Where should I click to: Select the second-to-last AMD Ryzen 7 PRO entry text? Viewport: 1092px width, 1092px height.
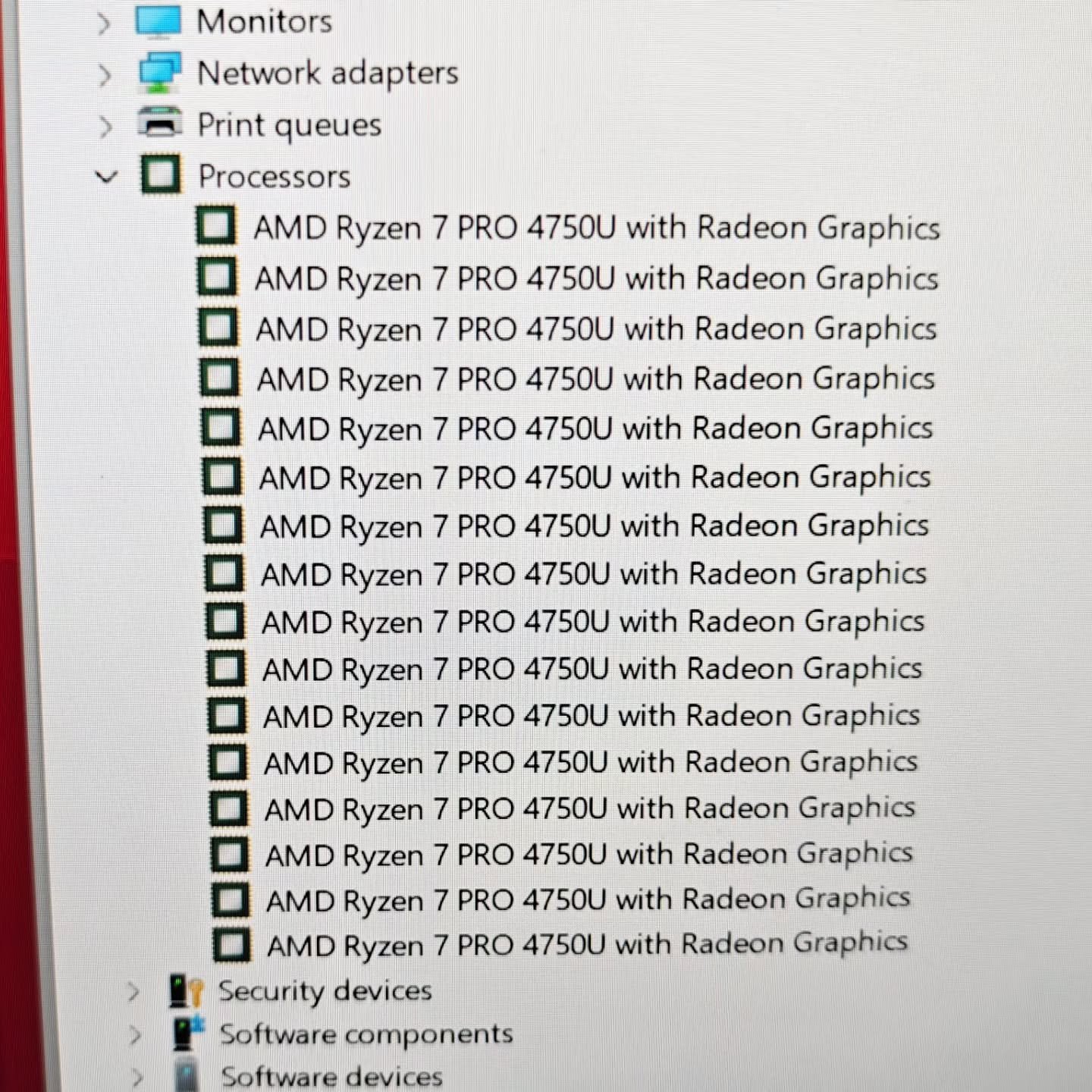click(588, 900)
